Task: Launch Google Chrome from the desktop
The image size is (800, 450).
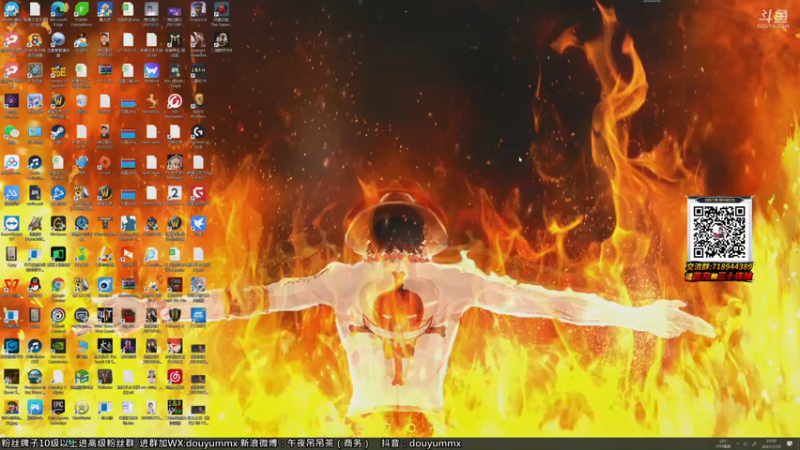Action: pos(58,285)
